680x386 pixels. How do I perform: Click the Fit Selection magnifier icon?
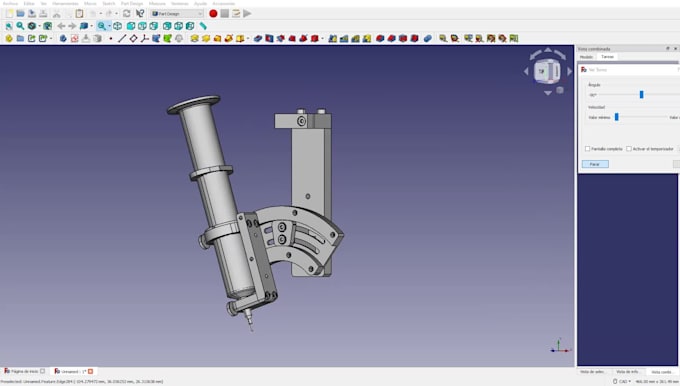pyautogui.click(x=20, y=26)
